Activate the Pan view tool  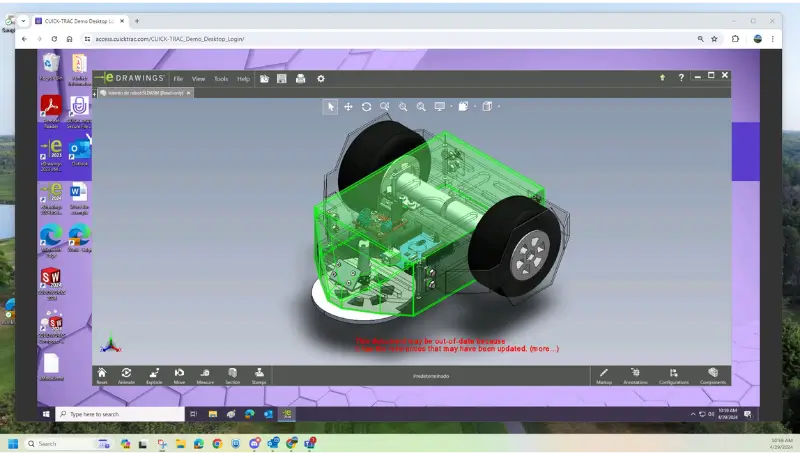click(x=348, y=107)
